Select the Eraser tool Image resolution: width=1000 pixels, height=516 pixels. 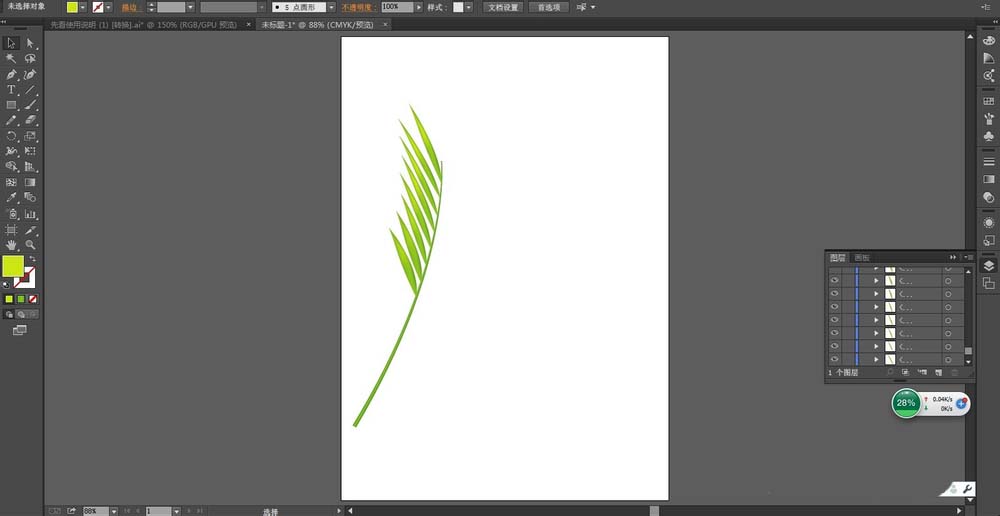30,121
